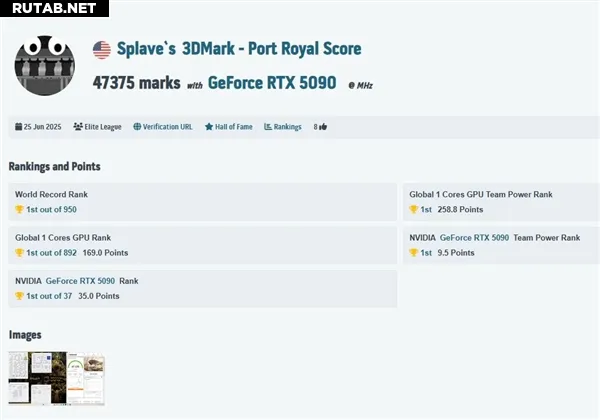Image resolution: width=600 pixels, height=420 pixels.
Task: Open the 1st out of 37 link
Action: (x=49, y=296)
